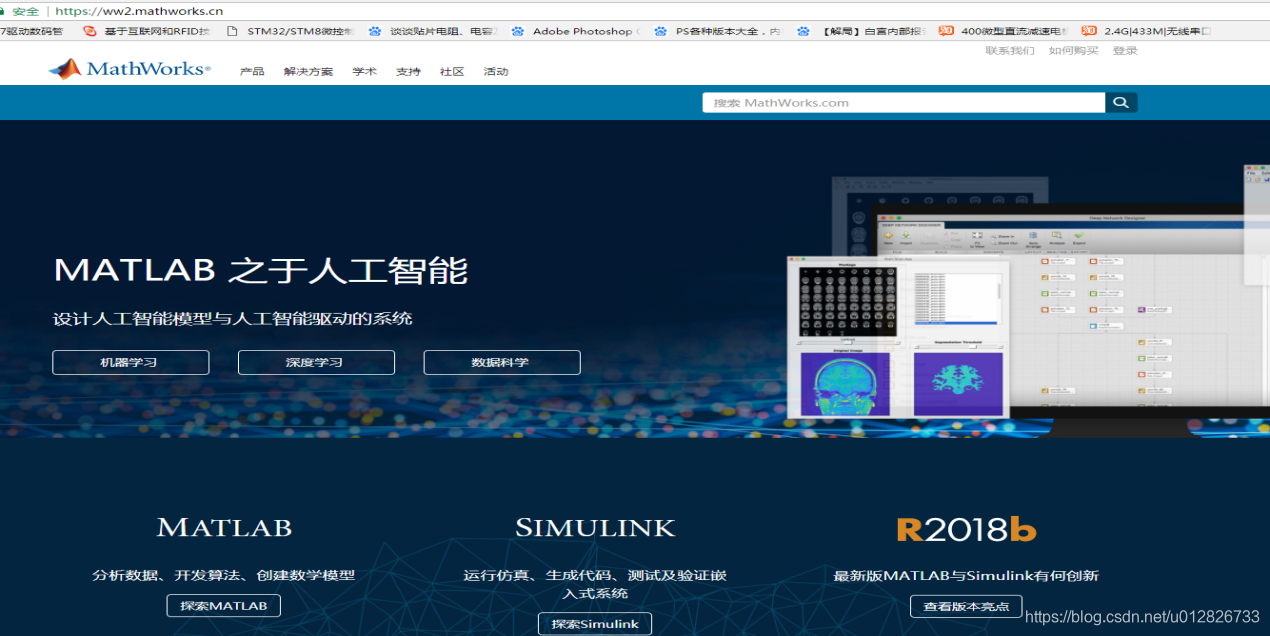The image size is (1270, 636).
Task: Open the 支持 menu
Action: pos(408,72)
